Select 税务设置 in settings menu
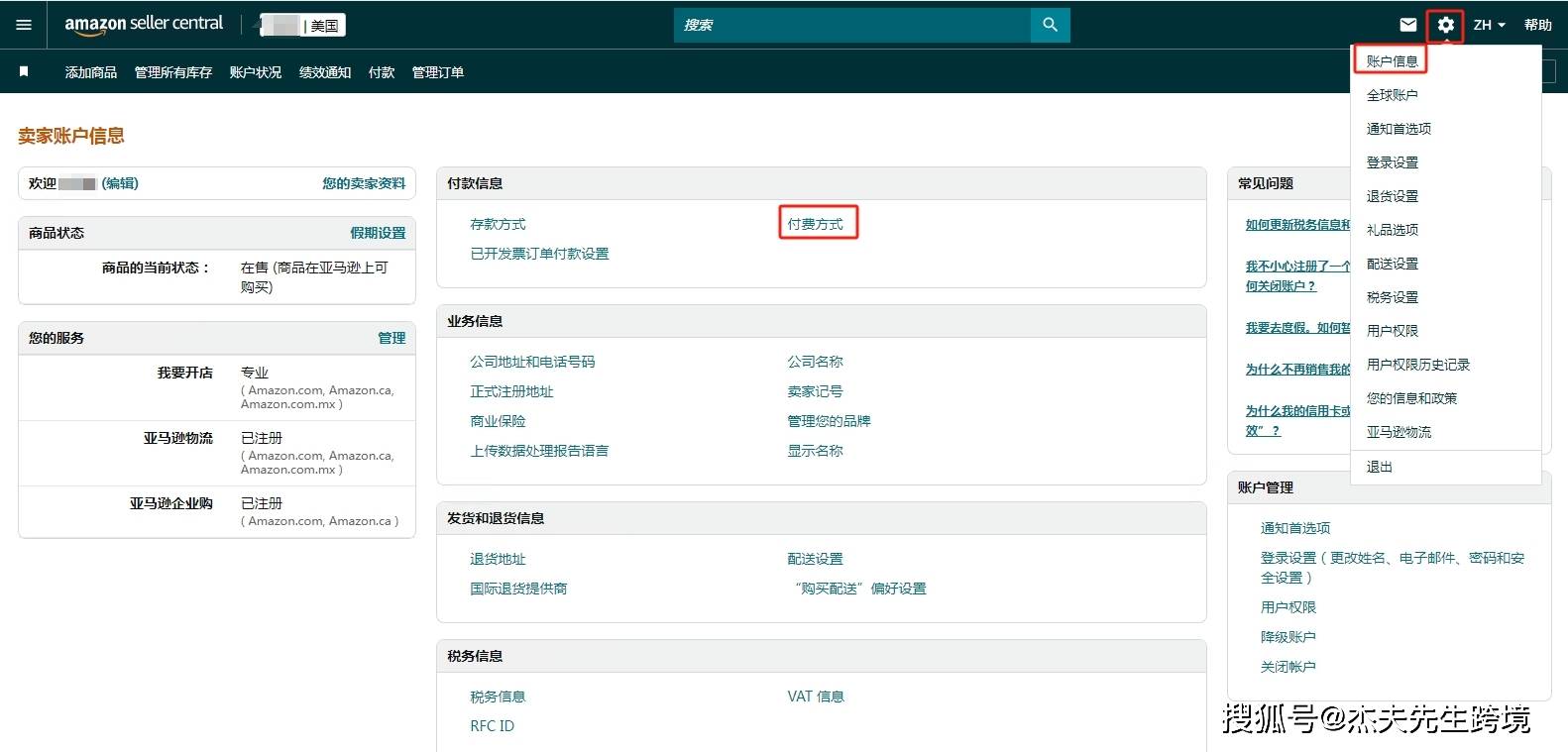Image resolution: width=1568 pixels, height=752 pixels. (x=1392, y=297)
